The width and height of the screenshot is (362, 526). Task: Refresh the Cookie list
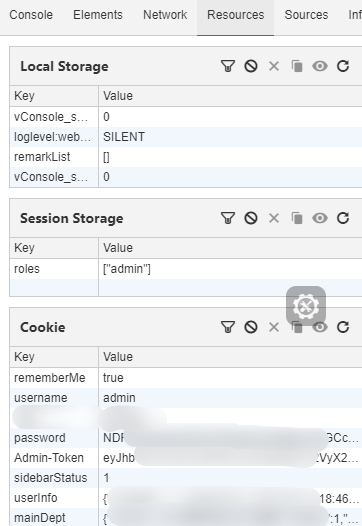pyautogui.click(x=343, y=327)
